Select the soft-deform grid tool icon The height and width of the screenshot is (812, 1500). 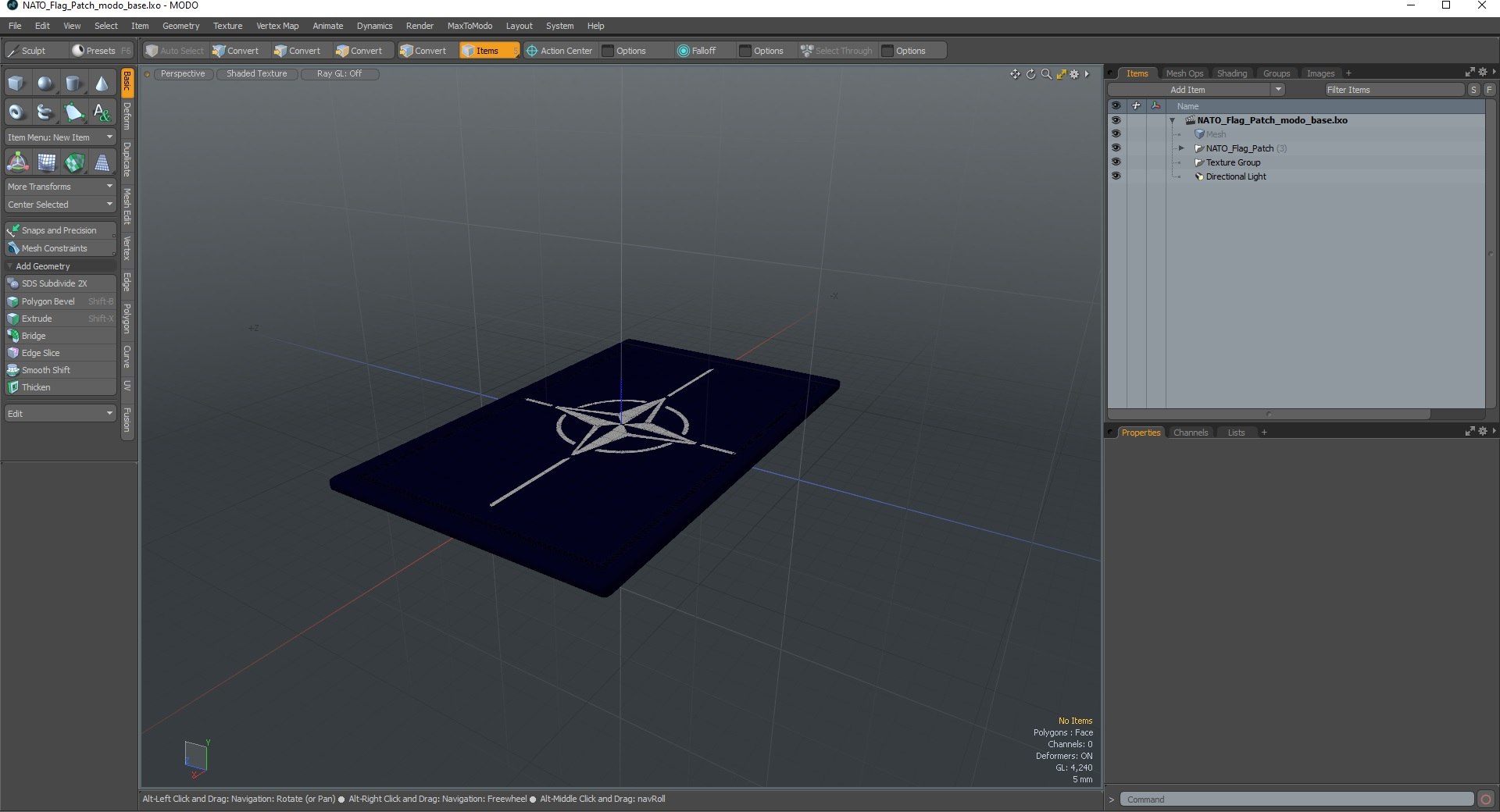pos(45,162)
